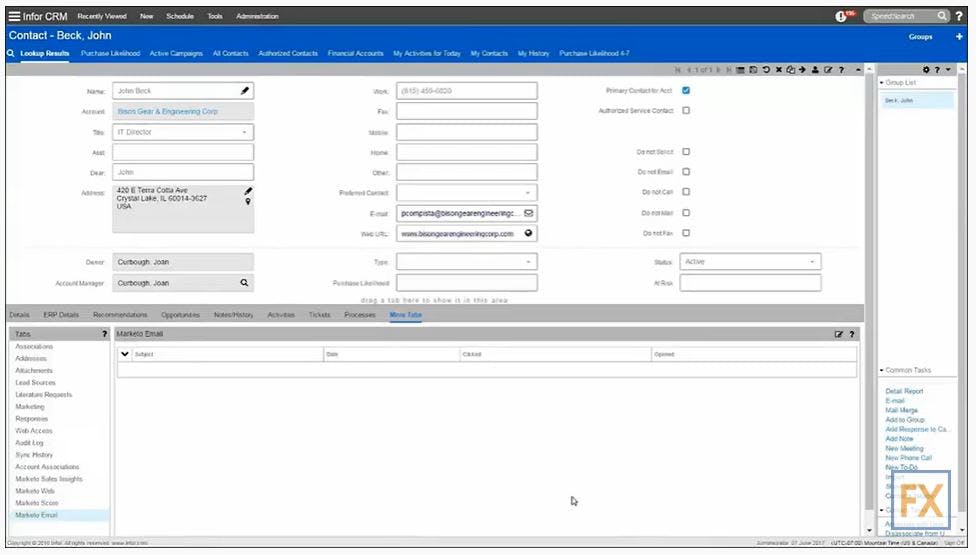This screenshot has height=555, width=976.
Task: Click the Work phone input field
Action: 467,91
